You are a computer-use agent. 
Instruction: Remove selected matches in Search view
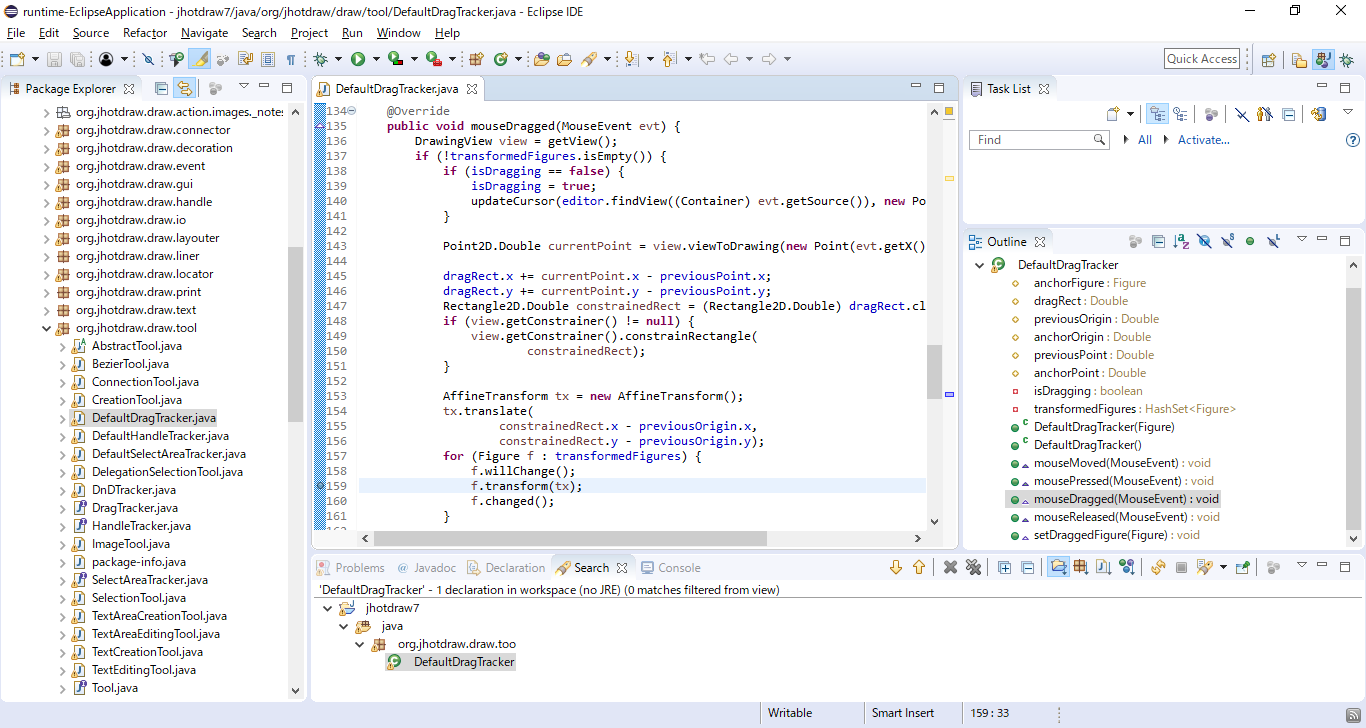951,567
